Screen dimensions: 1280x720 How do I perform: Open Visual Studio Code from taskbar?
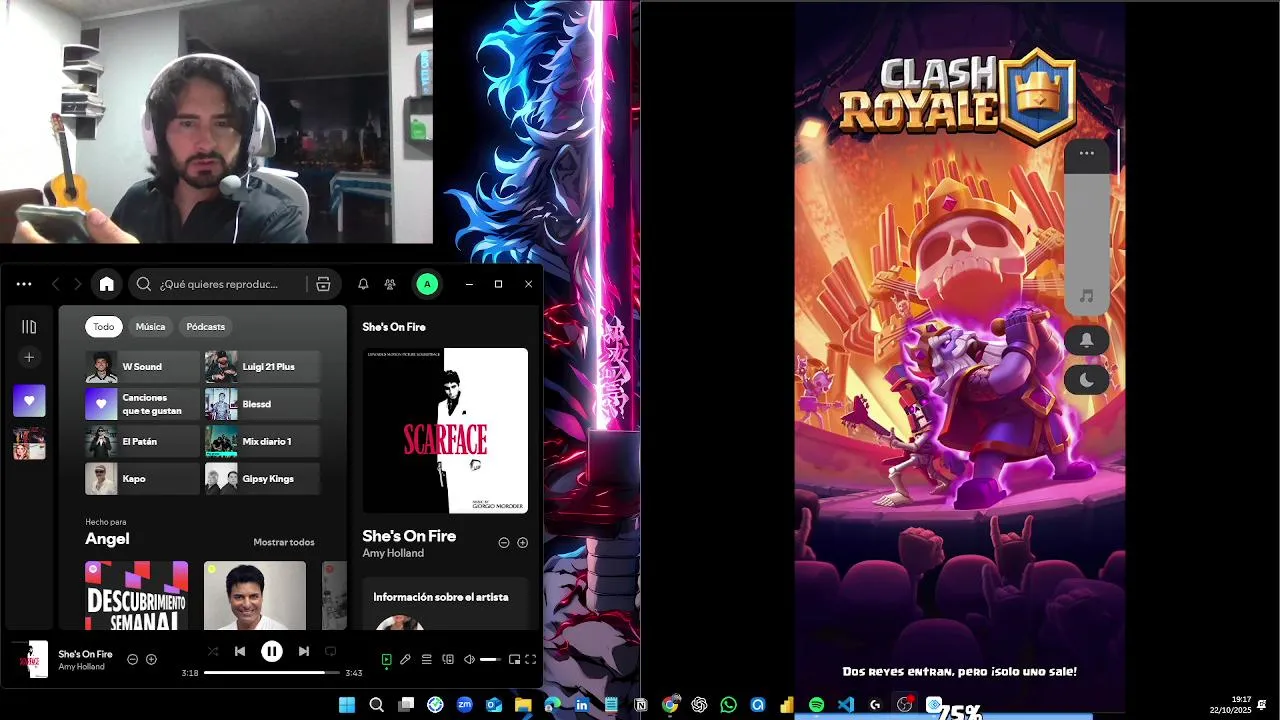point(846,705)
